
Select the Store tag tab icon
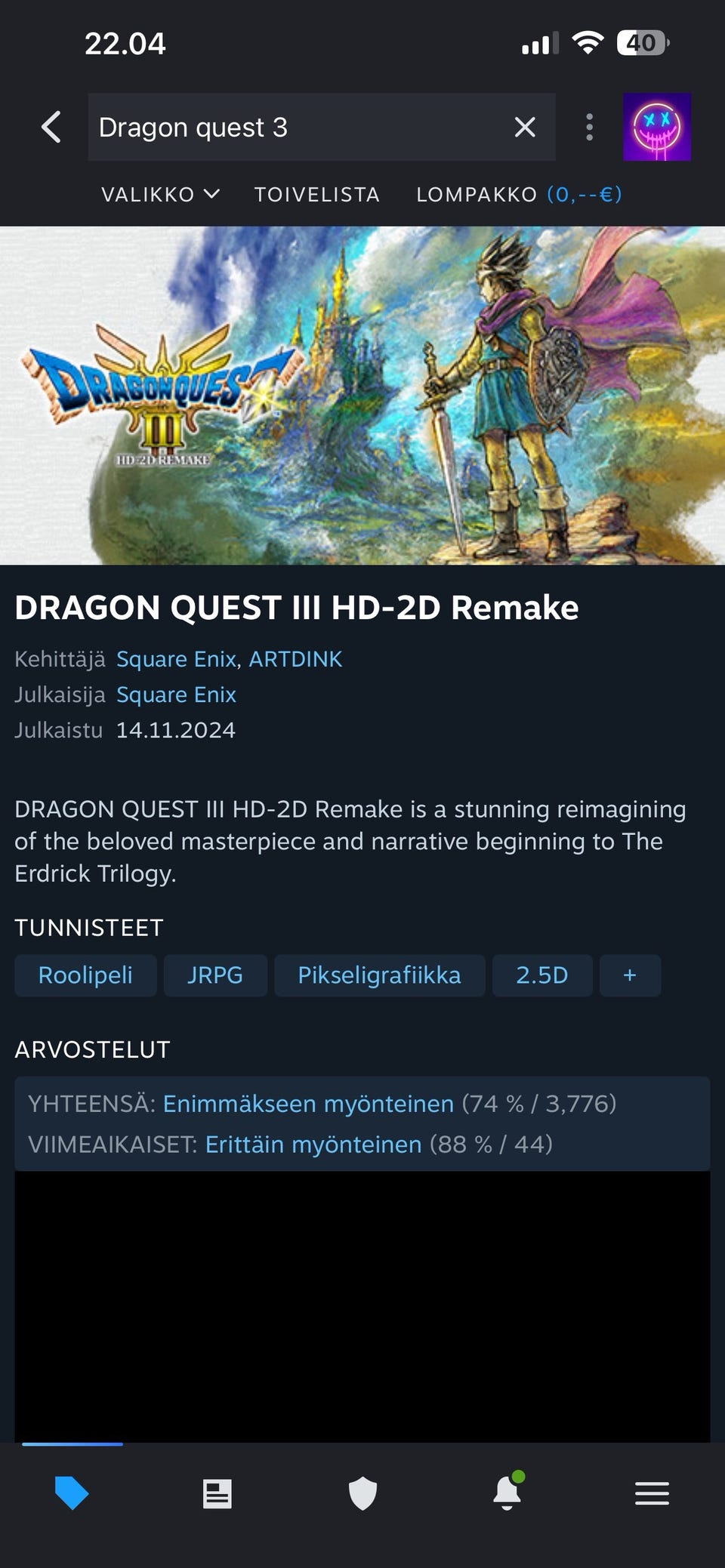point(72,1493)
